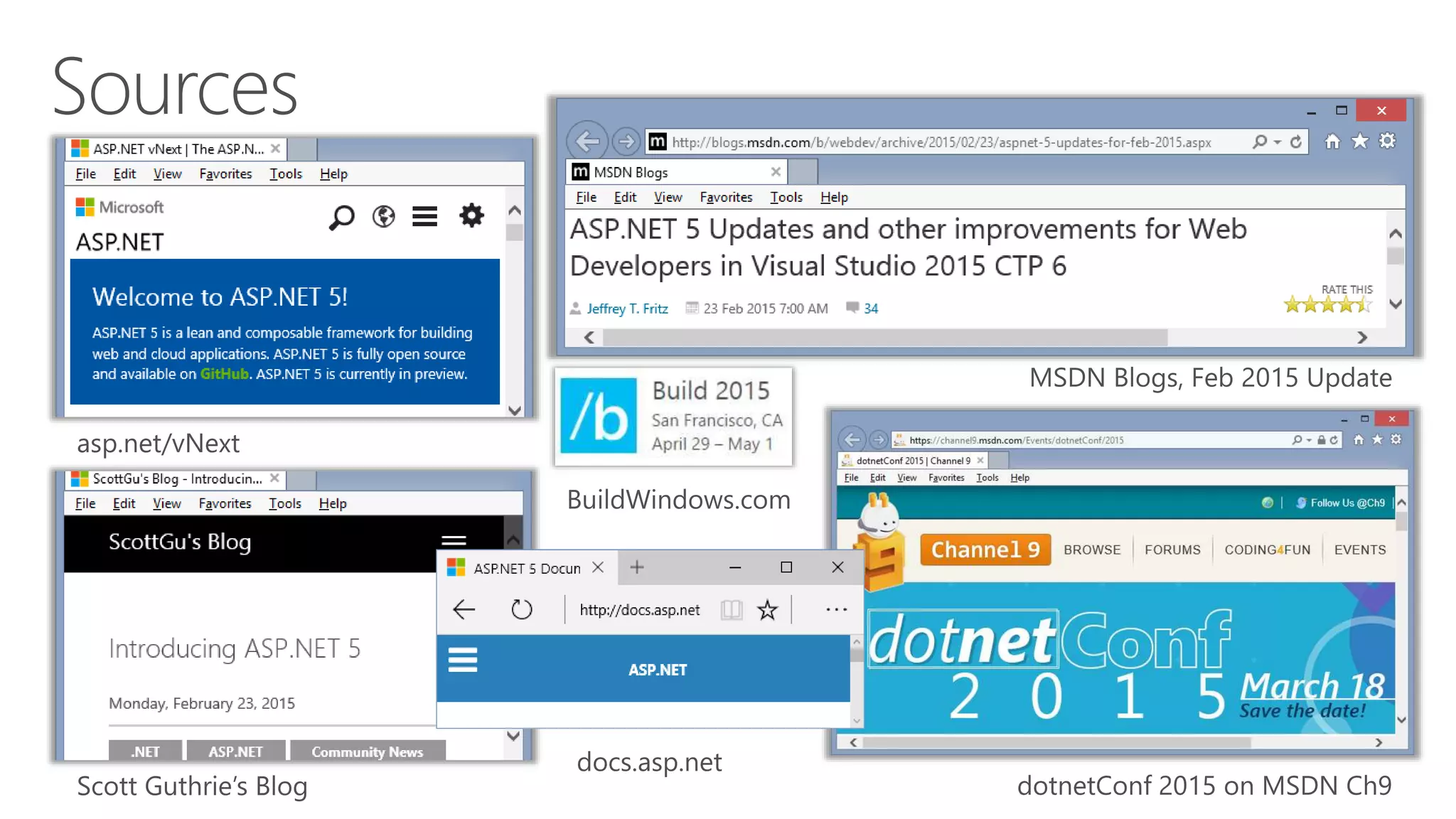Click the .NET tag button on ScottGu's Blog
The width and height of the screenshot is (1456, 819).
[x=146, y=751]
